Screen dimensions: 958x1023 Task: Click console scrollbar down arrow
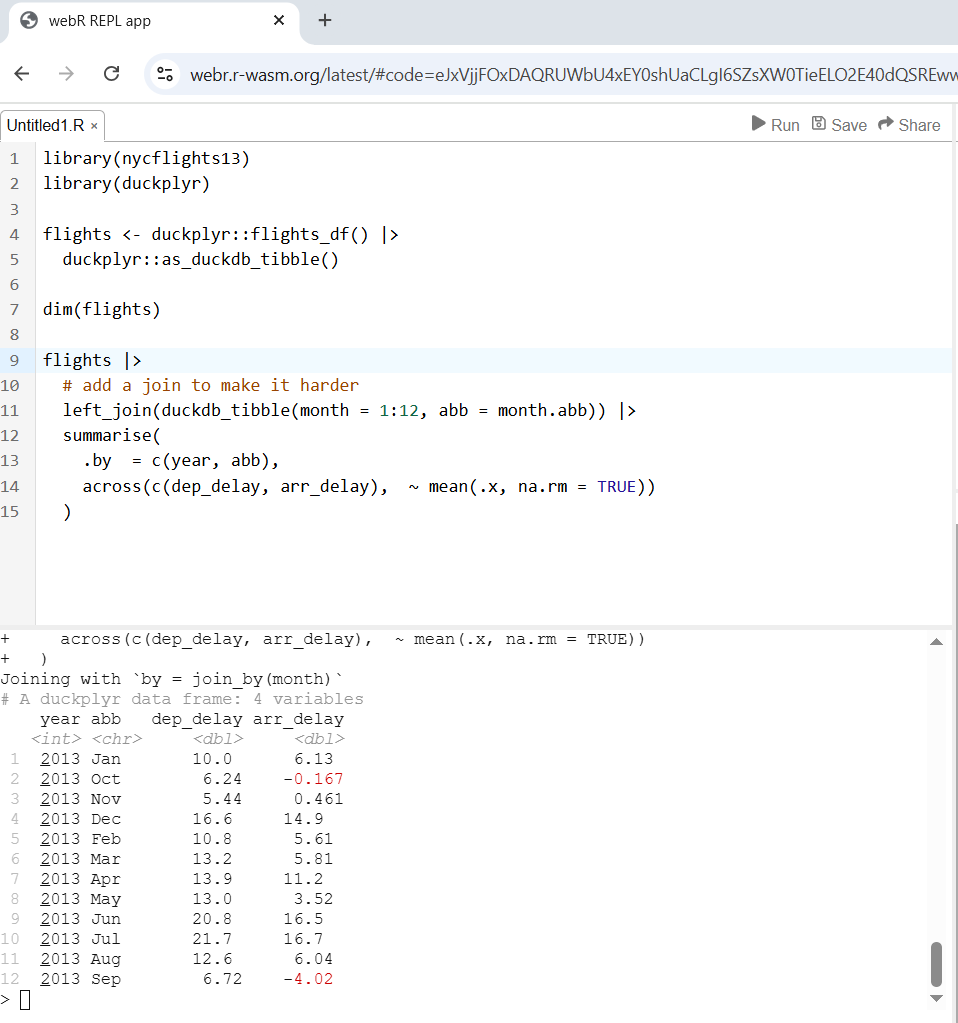(x=936, y=998)
